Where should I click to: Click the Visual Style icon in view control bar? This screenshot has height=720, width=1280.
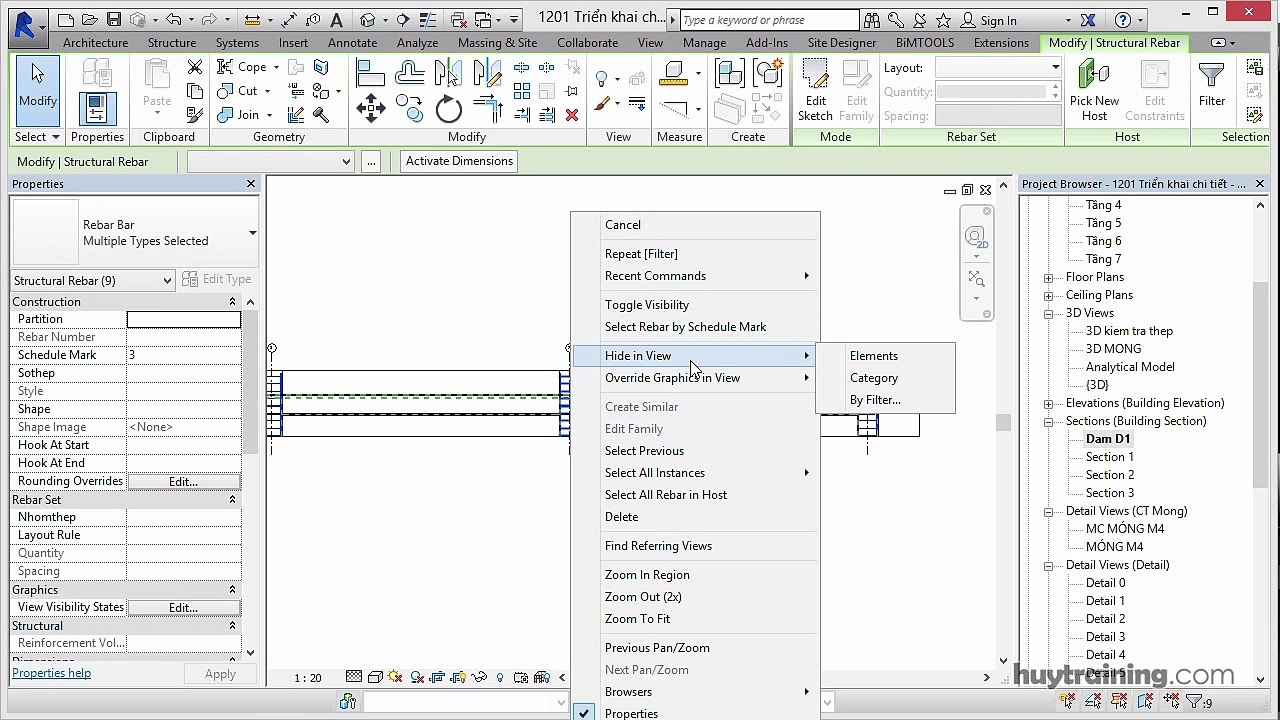375,677
